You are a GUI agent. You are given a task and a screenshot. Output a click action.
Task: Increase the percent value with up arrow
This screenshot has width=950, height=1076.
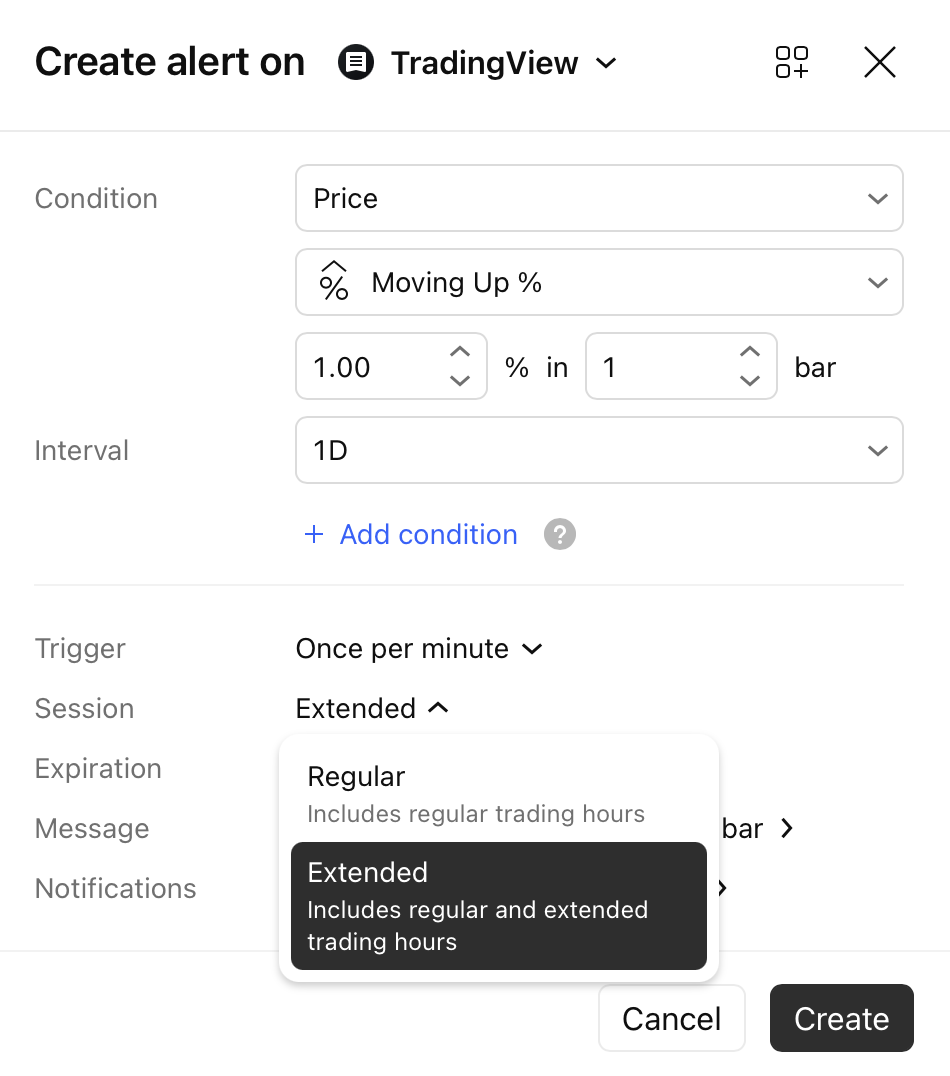[x=459, y=352]
